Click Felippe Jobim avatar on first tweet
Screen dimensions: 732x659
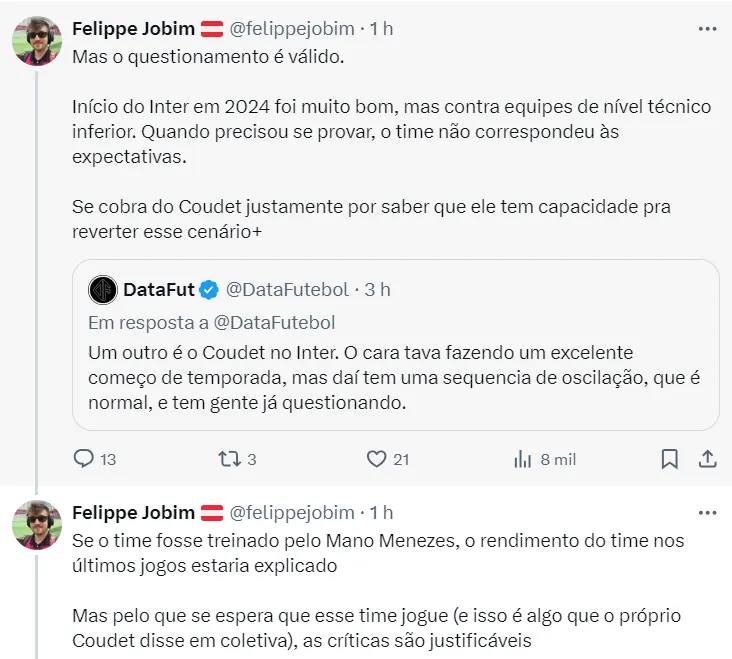(36, 40)
